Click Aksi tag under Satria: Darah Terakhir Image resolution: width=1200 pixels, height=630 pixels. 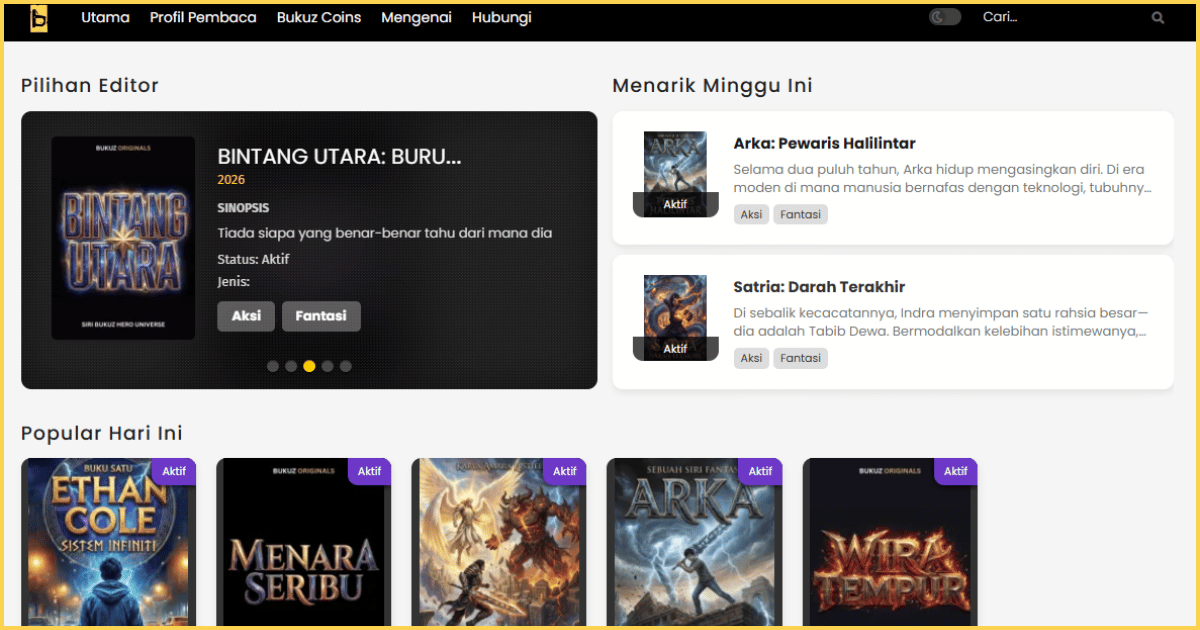click(751, 358)
